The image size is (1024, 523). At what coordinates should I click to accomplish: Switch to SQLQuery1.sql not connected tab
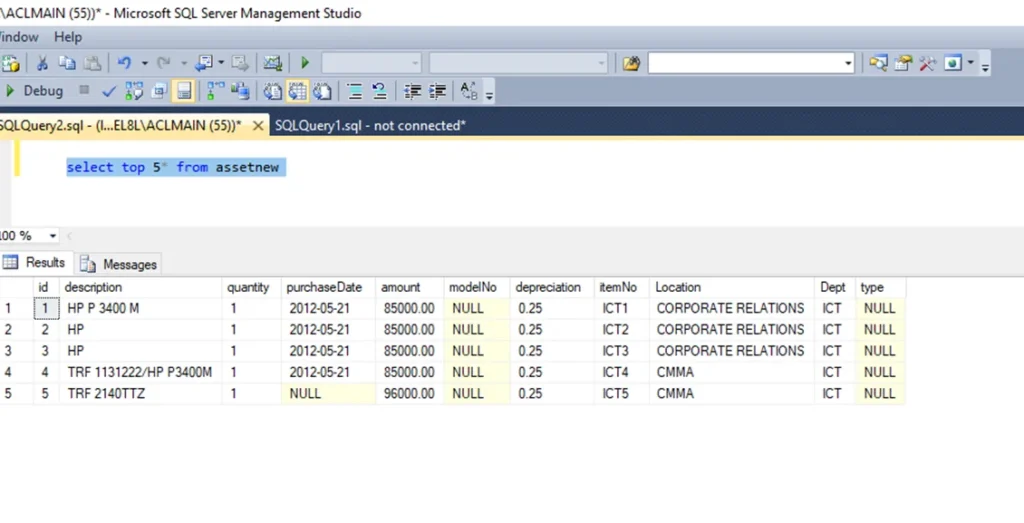click(370, 125)
